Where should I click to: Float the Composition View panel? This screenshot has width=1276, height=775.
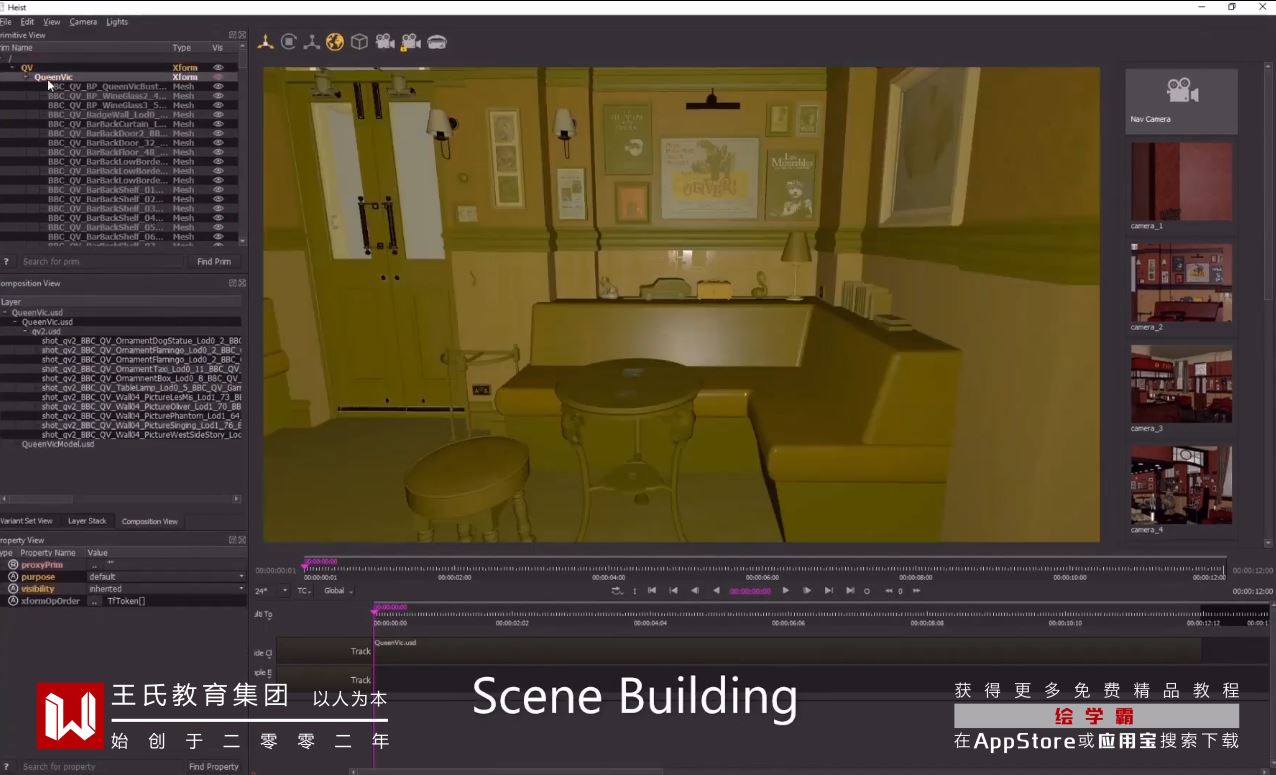pos(233,283)
